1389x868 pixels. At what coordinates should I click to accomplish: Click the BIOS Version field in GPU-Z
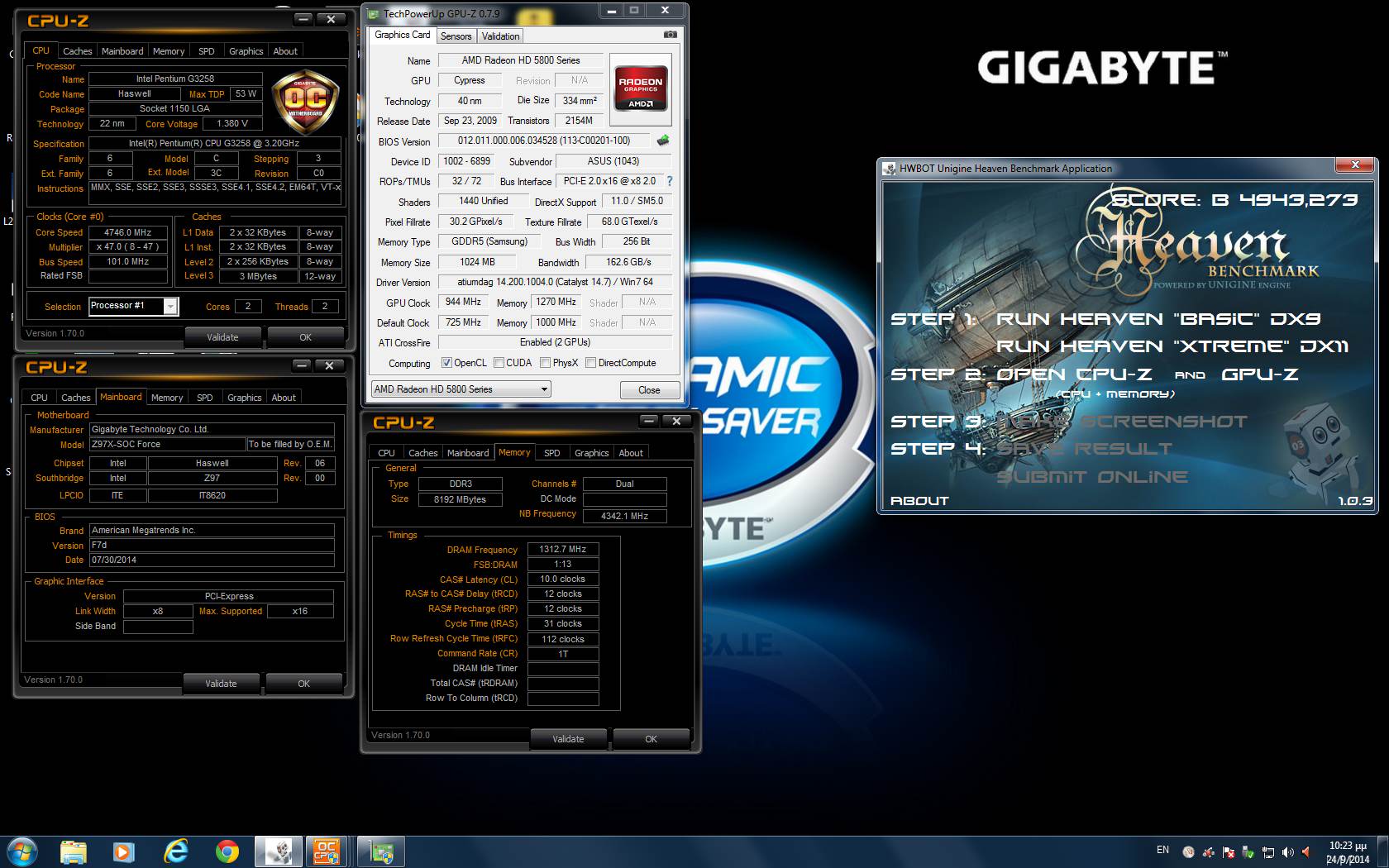(544, 141)
